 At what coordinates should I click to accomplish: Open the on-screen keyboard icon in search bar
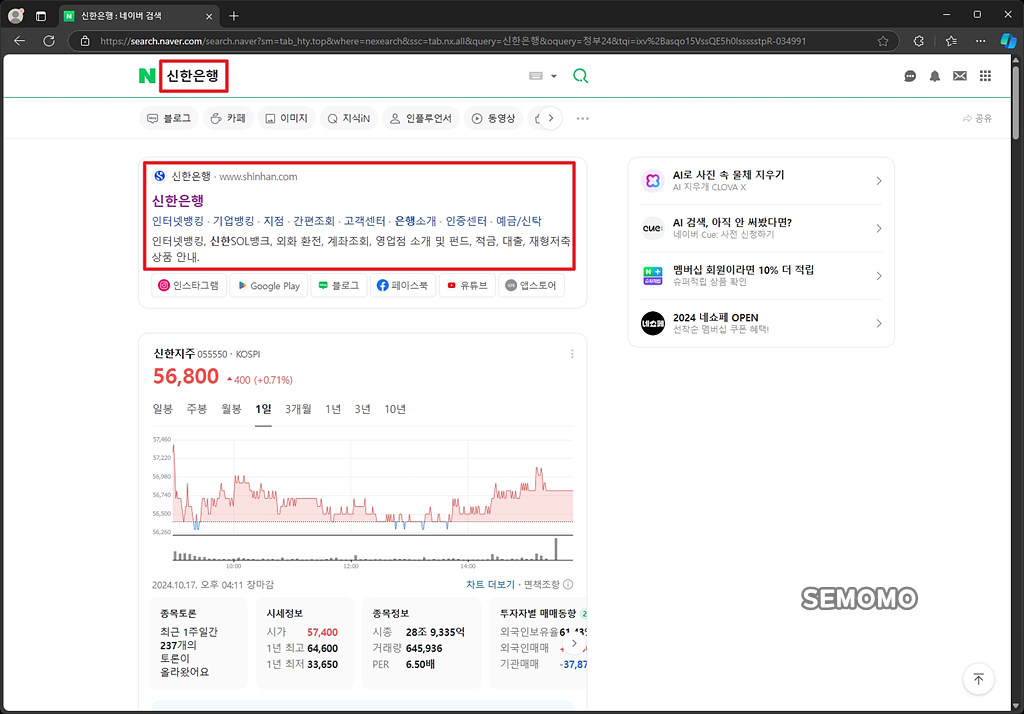(x=536, y=76)
